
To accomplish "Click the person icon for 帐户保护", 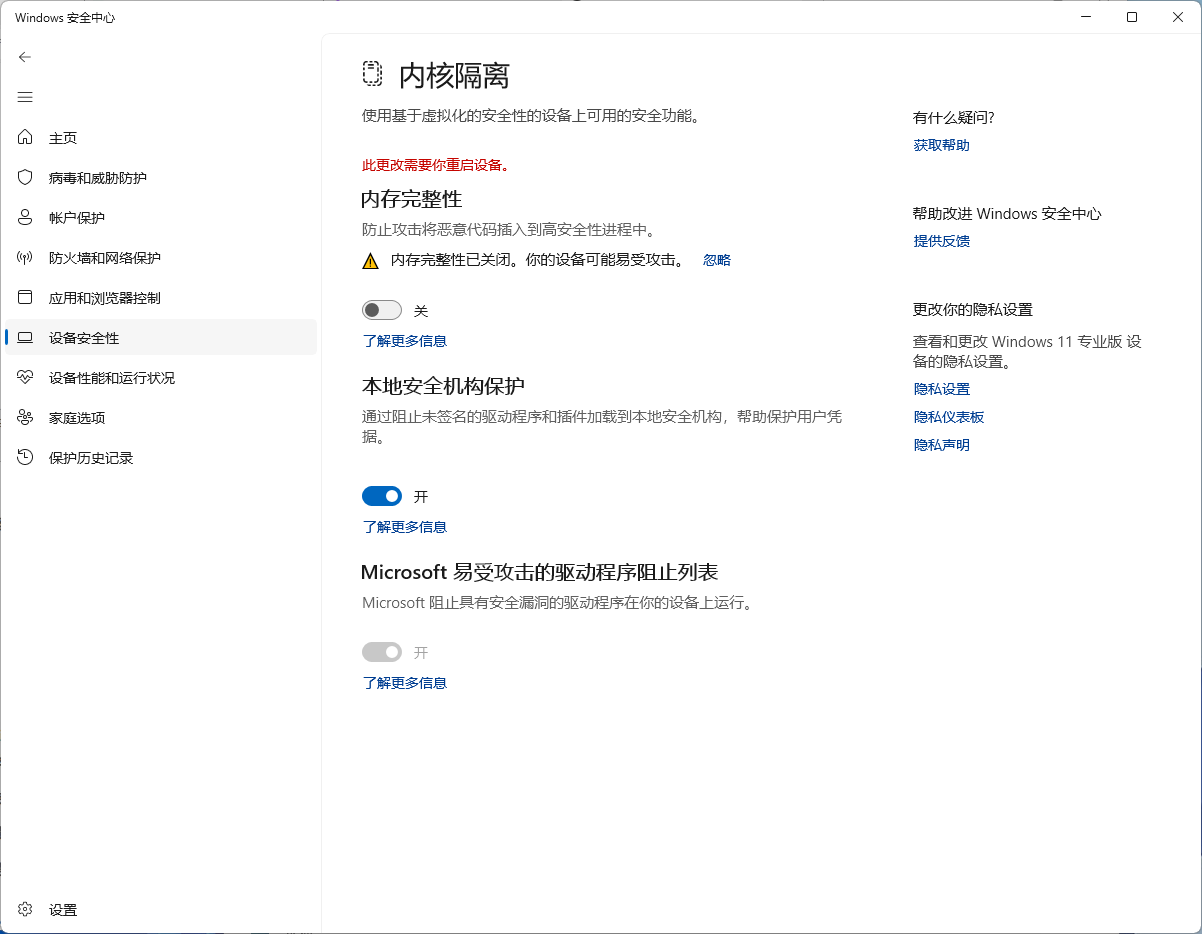I will click(x=26, y=218).
